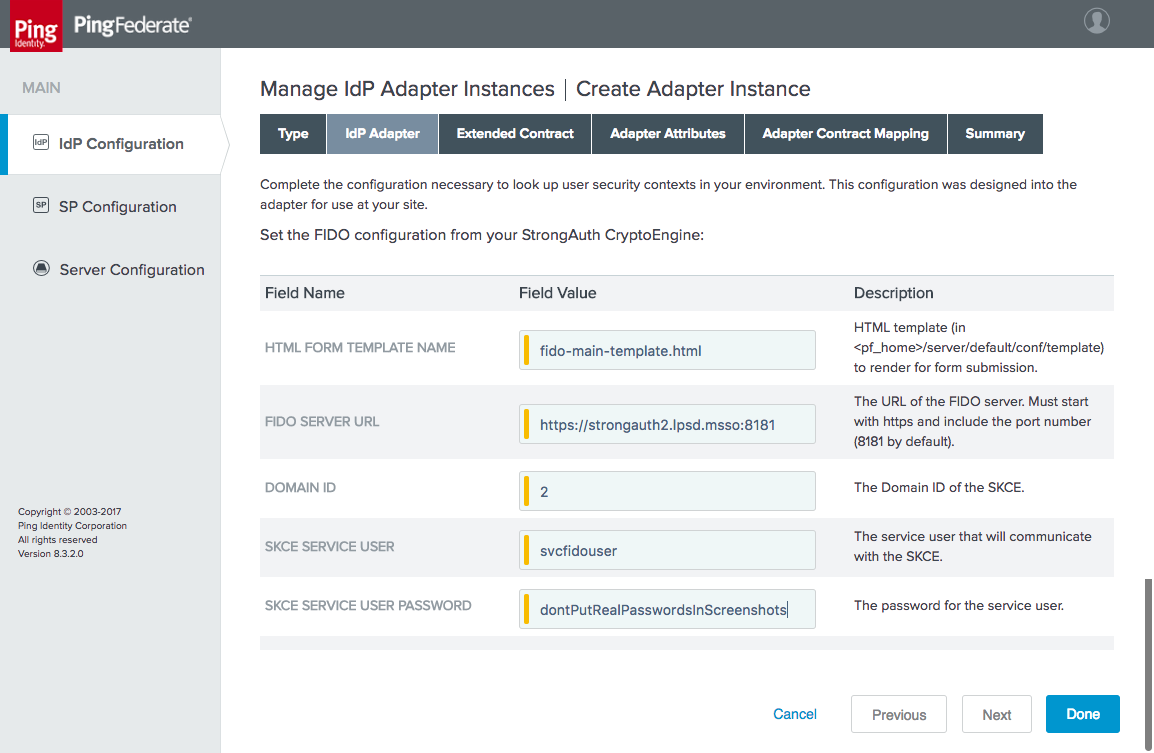The image size is (1154, 753).
Task: Click the SKCE service user description text
Action: coord(972,546)
